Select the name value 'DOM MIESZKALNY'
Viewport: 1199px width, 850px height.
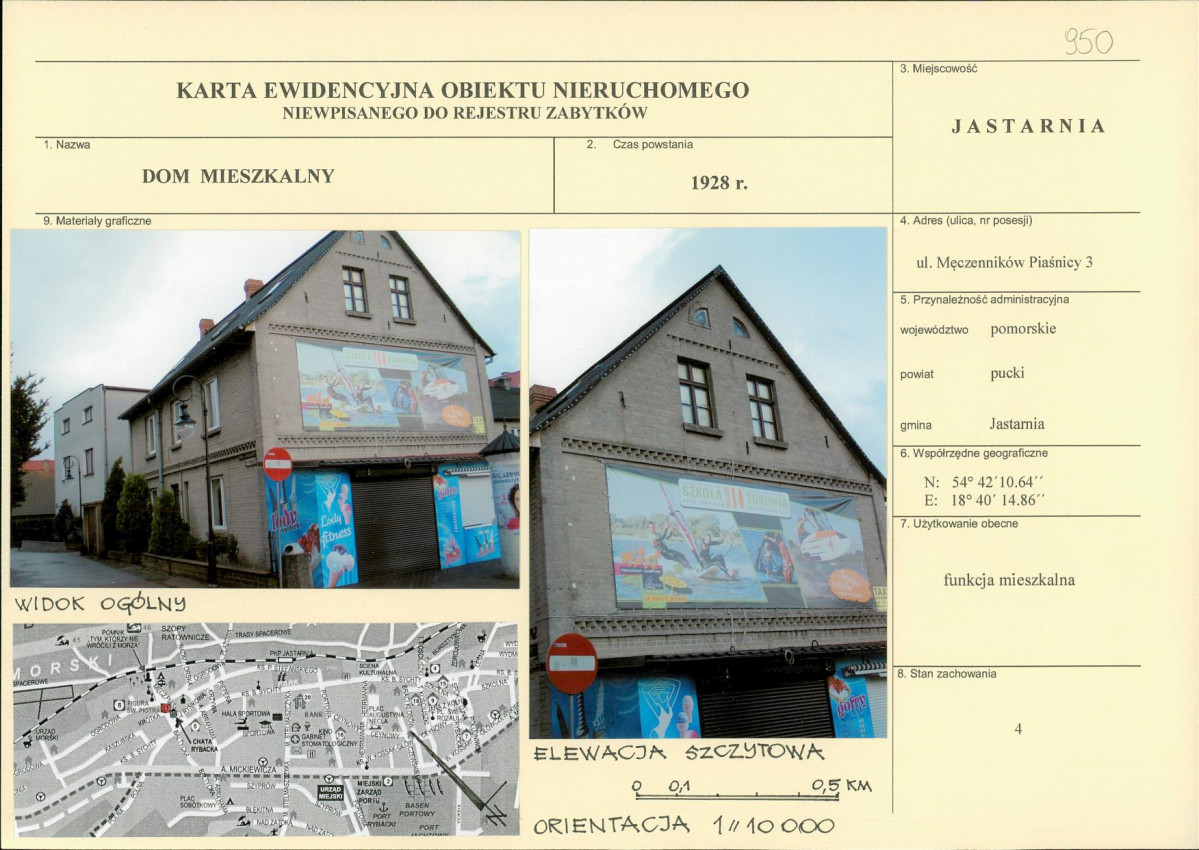pos(238,177)
